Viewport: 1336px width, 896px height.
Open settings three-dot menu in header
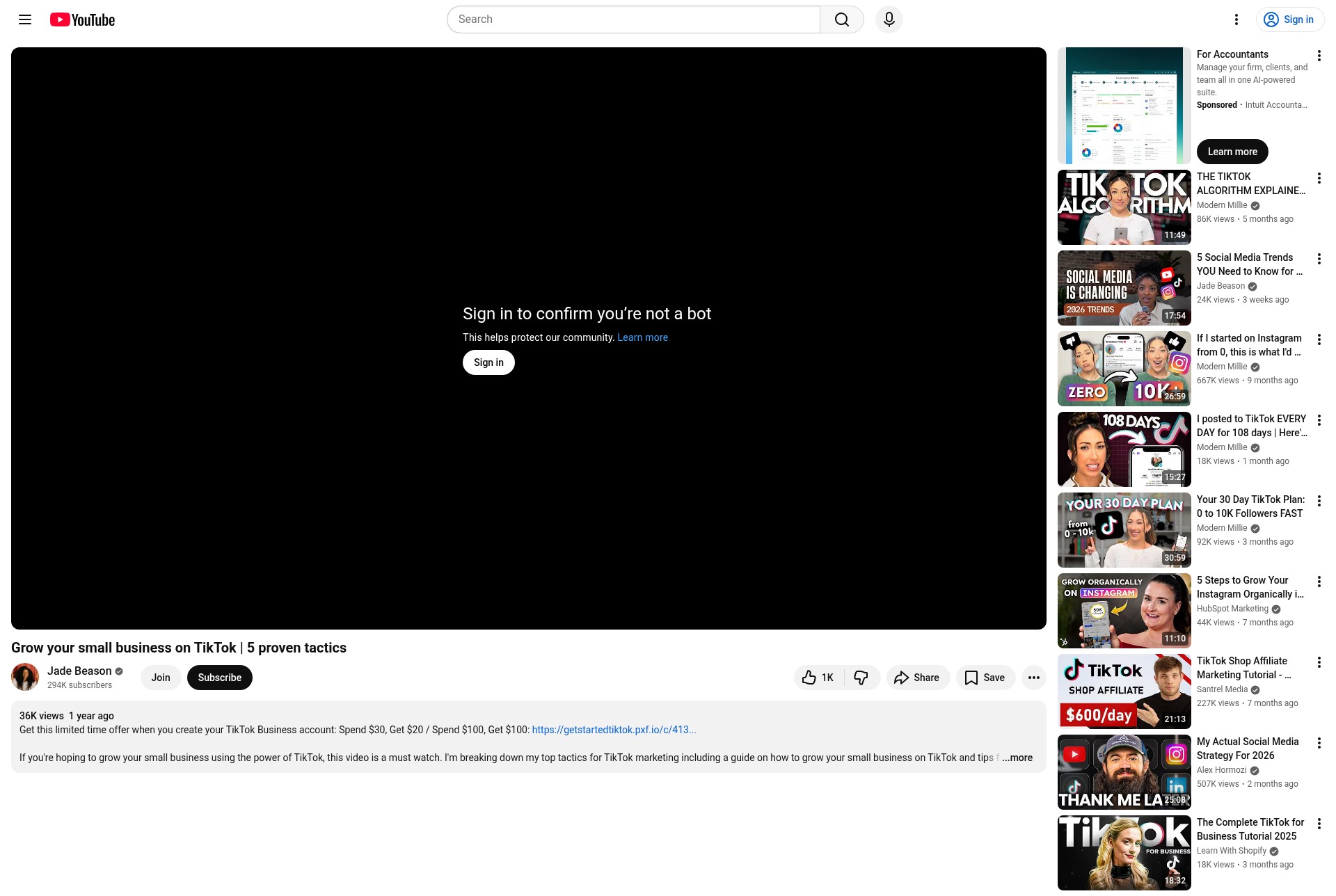1236,19
